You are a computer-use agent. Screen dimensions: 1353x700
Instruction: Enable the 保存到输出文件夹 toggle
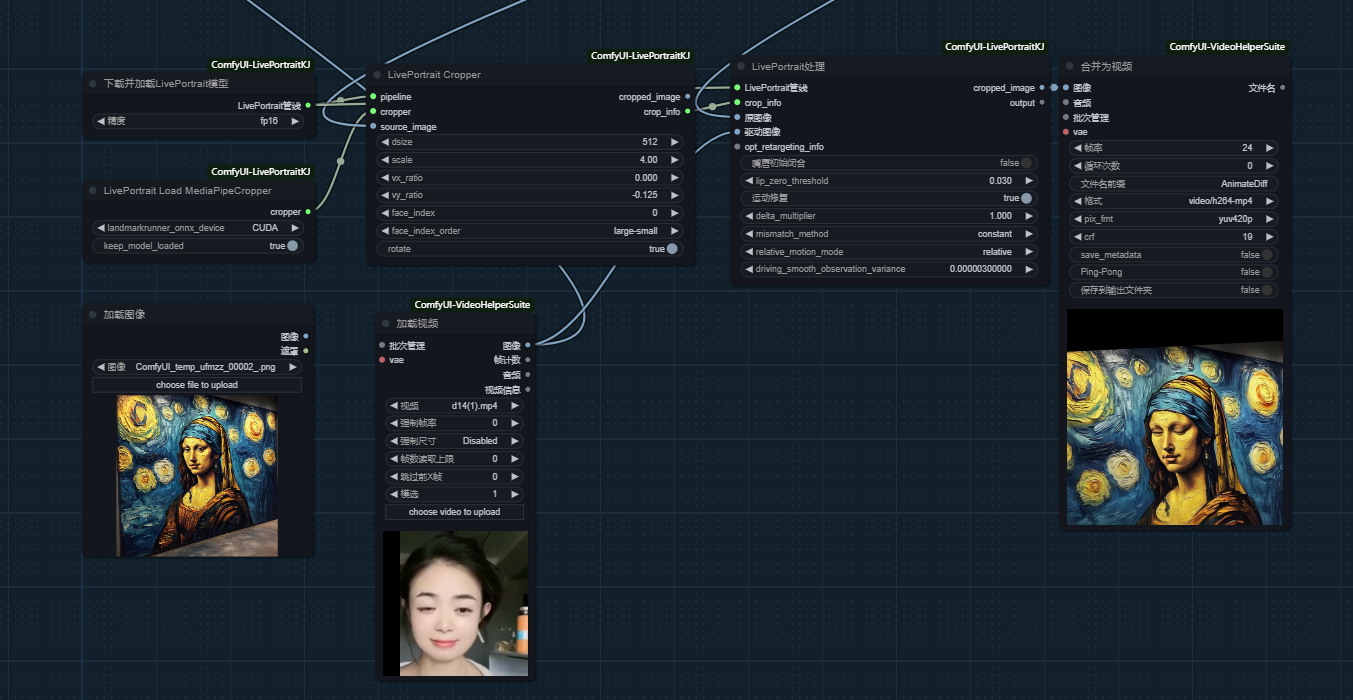[x=1267, y=290]
